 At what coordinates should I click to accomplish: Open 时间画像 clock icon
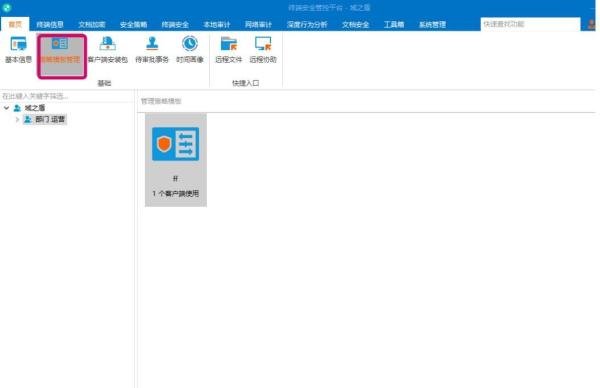[190, 44]
